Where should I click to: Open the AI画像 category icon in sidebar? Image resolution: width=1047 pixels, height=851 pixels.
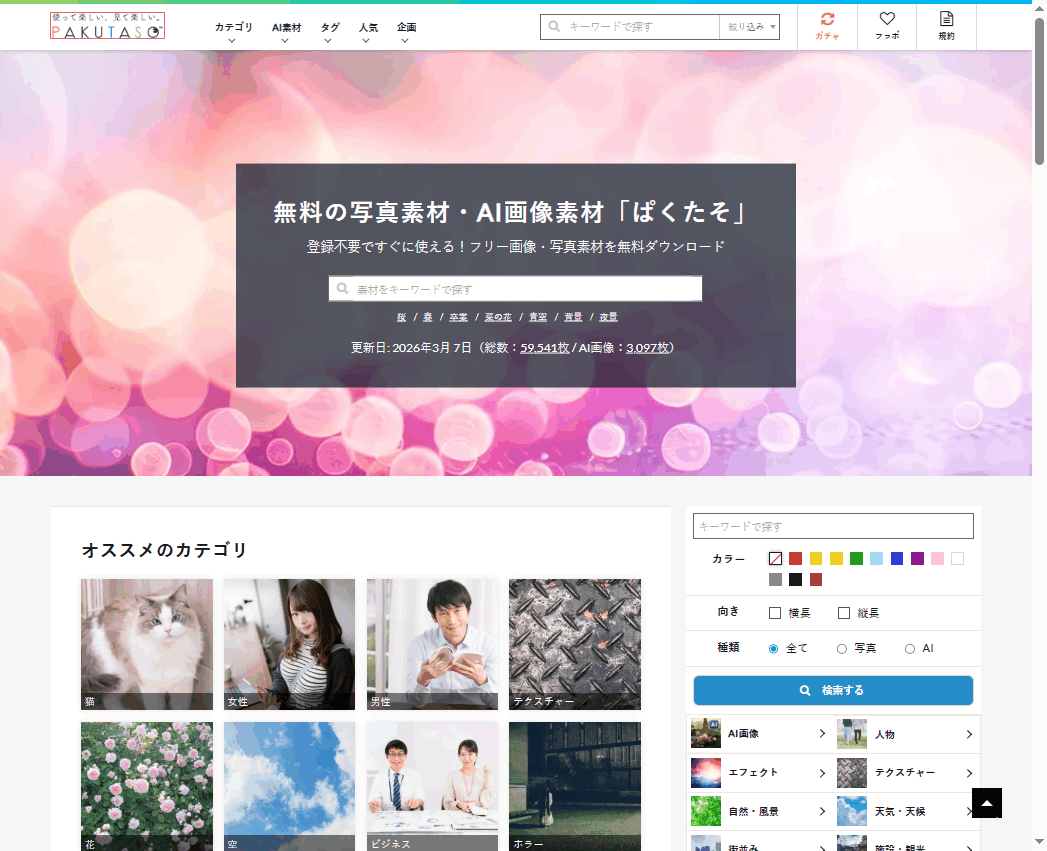coord(706,733)
